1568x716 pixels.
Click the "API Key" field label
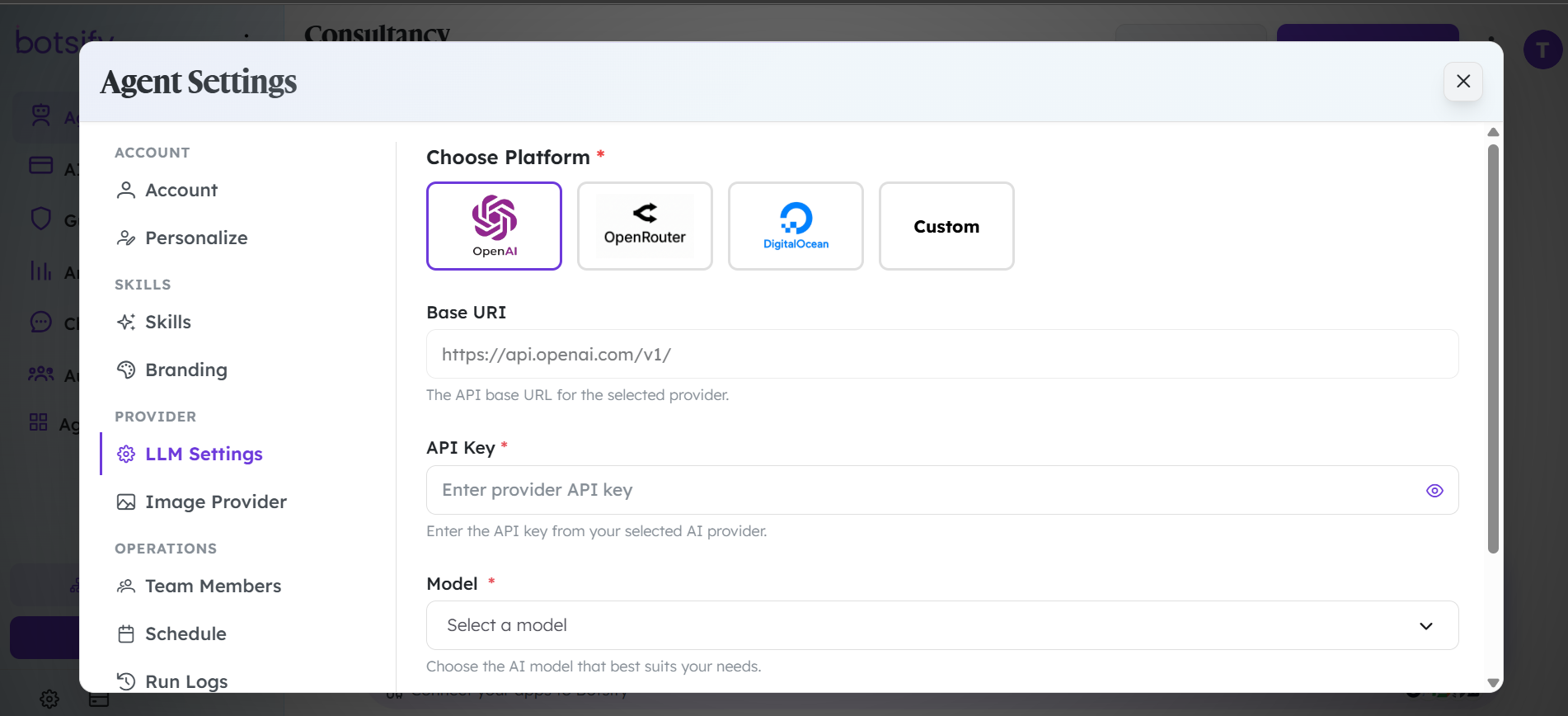[461, 448]
